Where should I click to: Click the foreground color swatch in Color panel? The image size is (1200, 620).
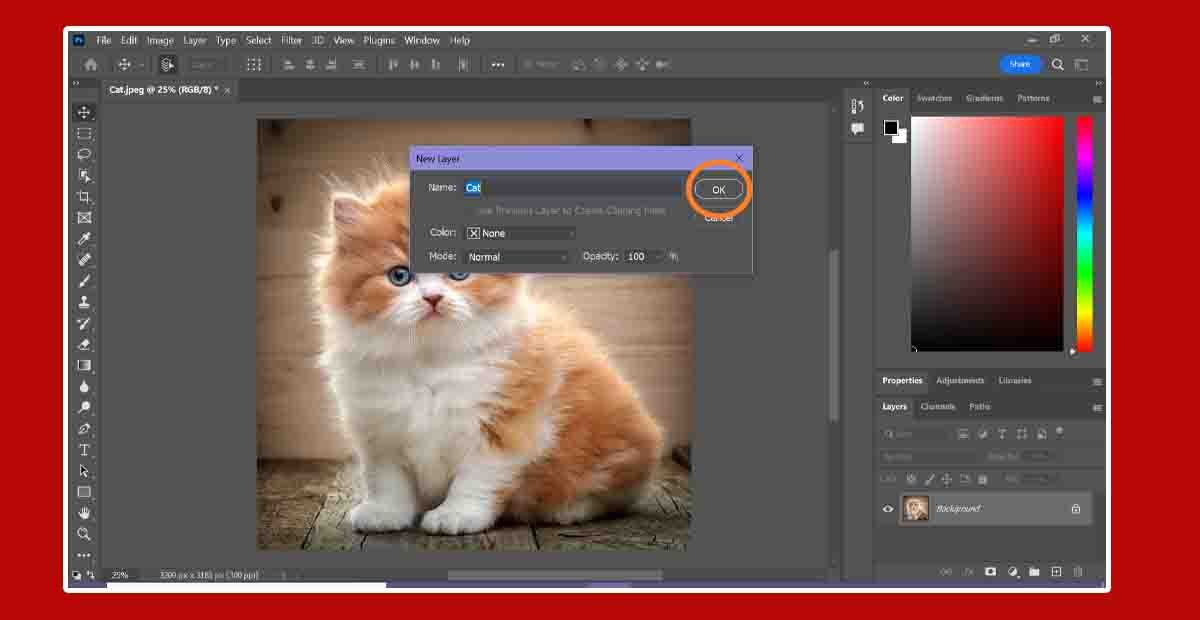(x=890, y=127)
